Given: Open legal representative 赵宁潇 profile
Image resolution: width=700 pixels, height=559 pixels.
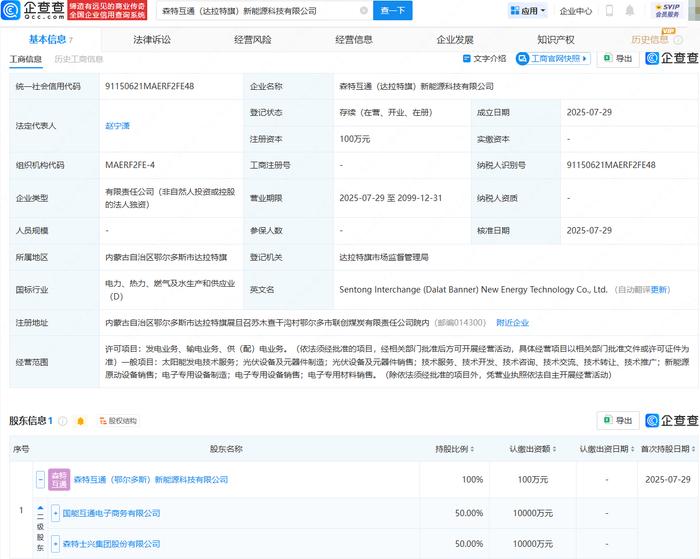Looking at the screenshot, I should pyautogui.click(x=117, y=126).
